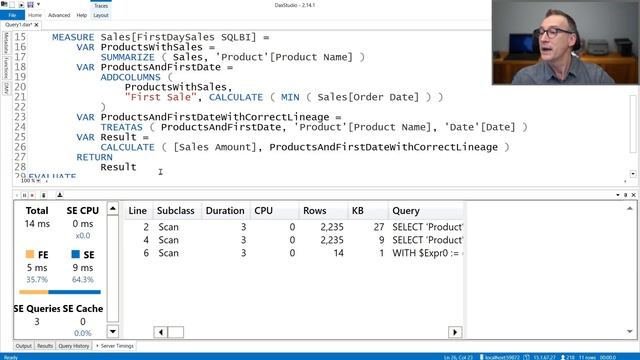Switch to the Query History tab
This screenshot has height=360, width=640.
point(73,346)
